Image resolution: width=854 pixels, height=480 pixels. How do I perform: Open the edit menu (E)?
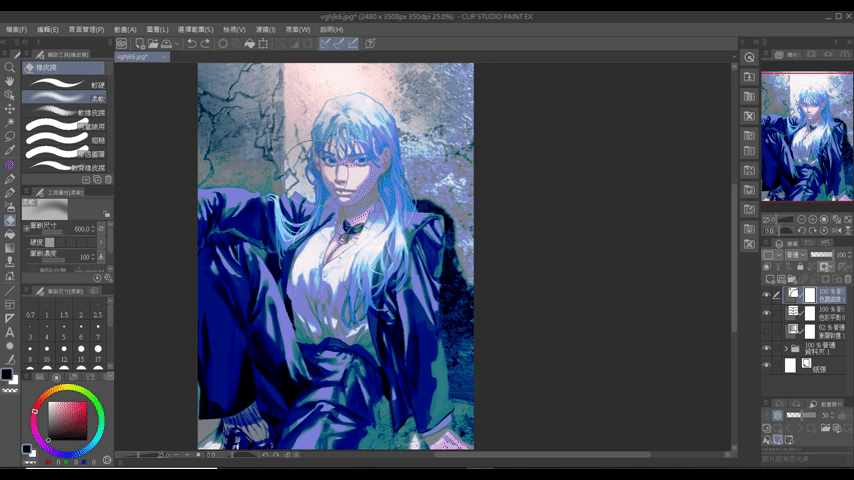pyautogui.click(x=47, y=29)
